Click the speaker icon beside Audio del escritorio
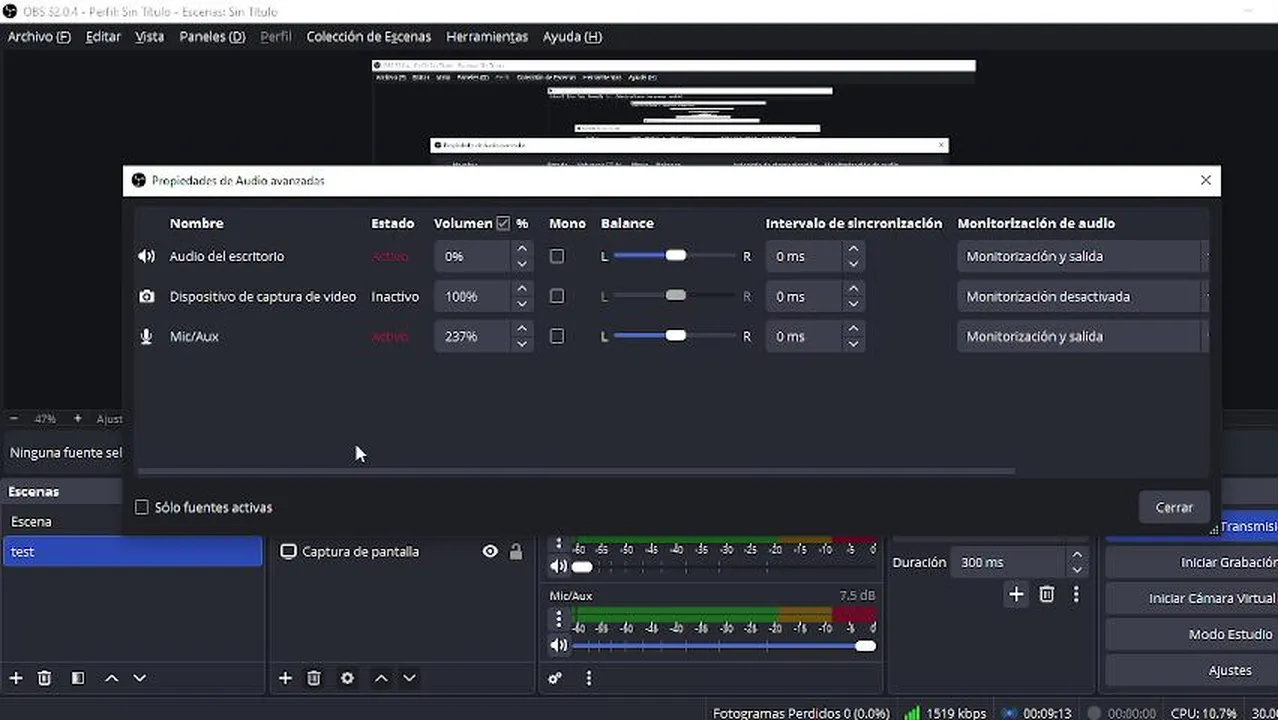The height and width of the screenshot is (720, 1278). point(146,256)
